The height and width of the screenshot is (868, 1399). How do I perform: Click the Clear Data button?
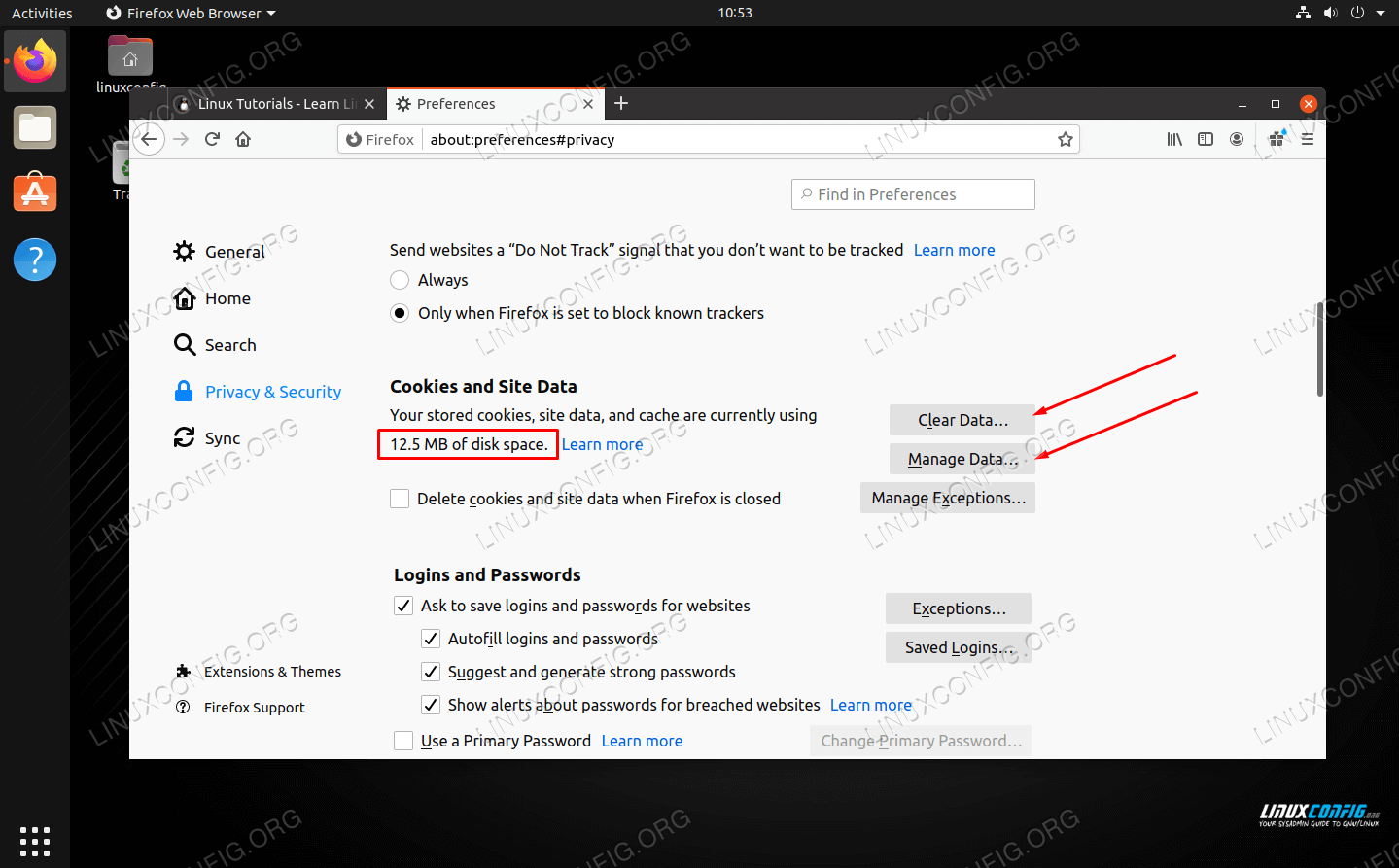tap(962, 420)
